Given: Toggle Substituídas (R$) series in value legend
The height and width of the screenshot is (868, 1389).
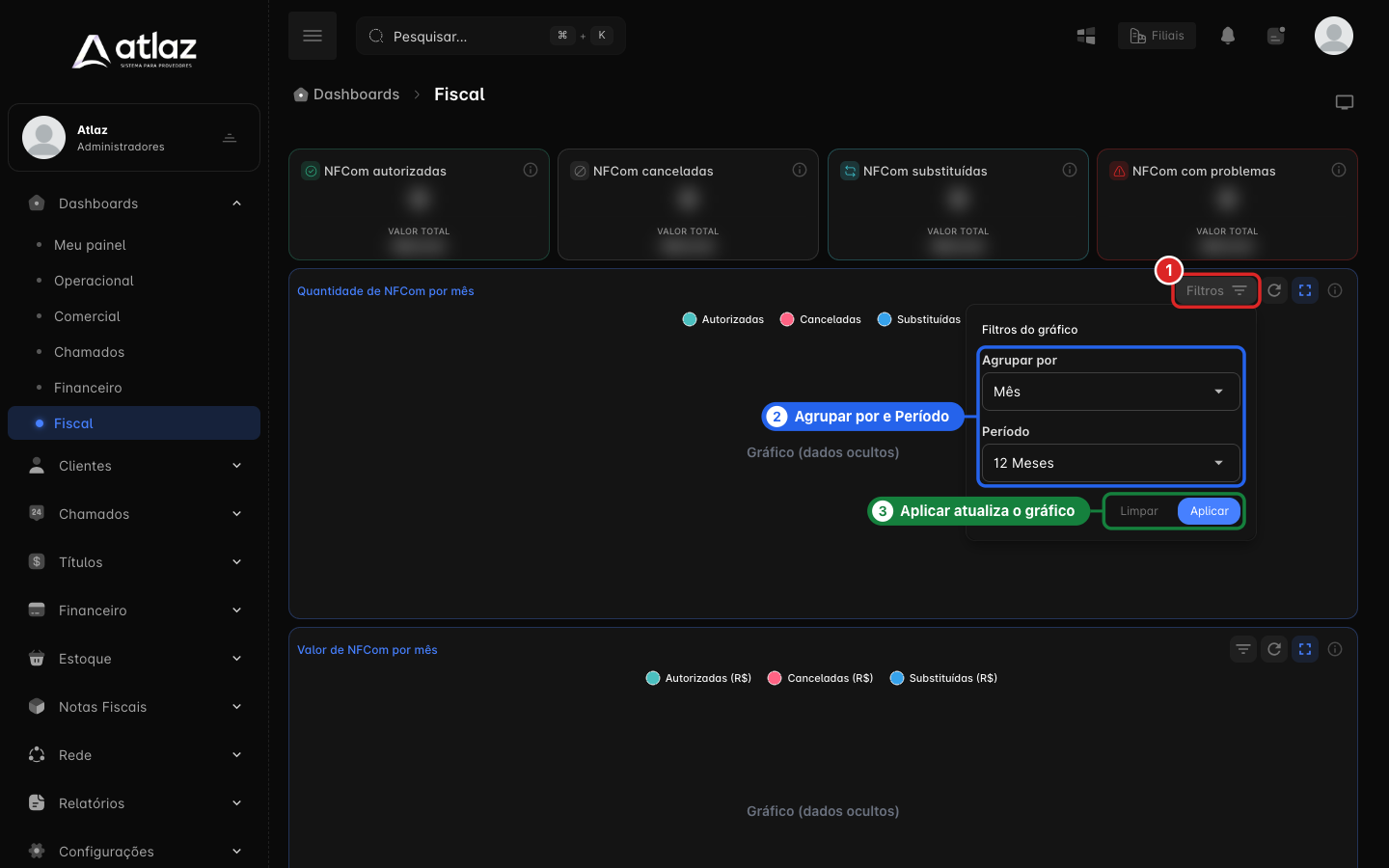Looking at the screenshot, I should click(x=943, y=678).
